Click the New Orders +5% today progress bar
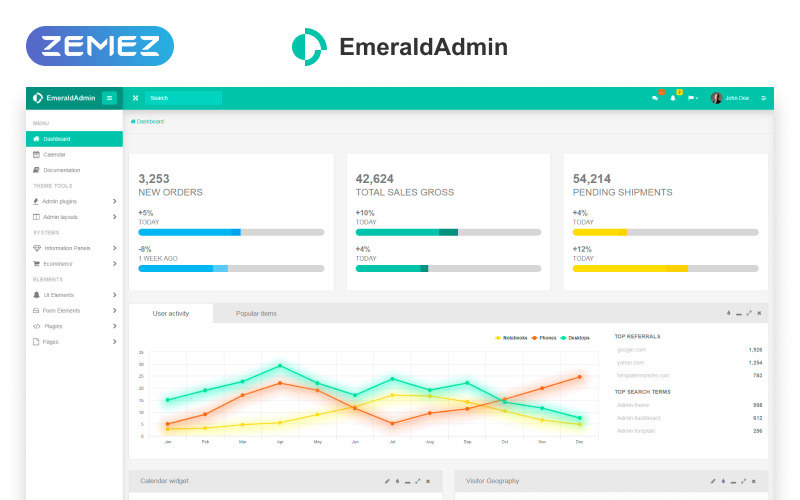This screenshot has width=800, height=500. tap(231, 232)
